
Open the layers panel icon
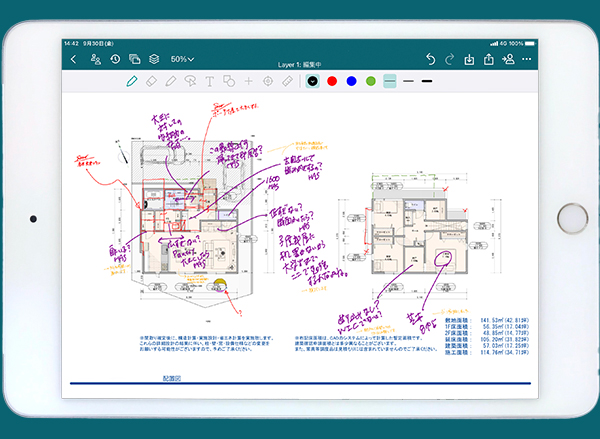click(x=154, y=60)
